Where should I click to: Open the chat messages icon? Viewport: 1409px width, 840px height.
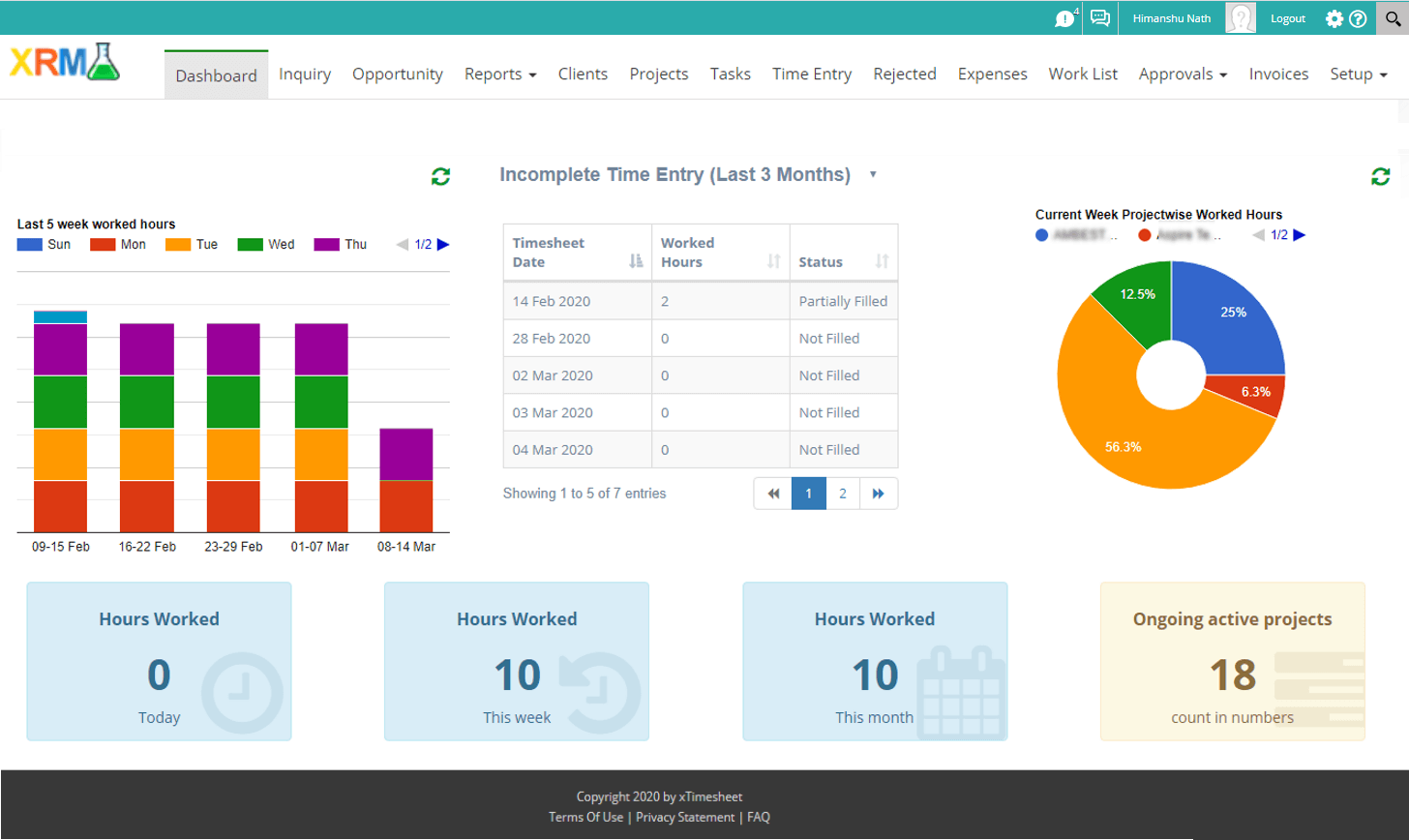coord(1099,18)
